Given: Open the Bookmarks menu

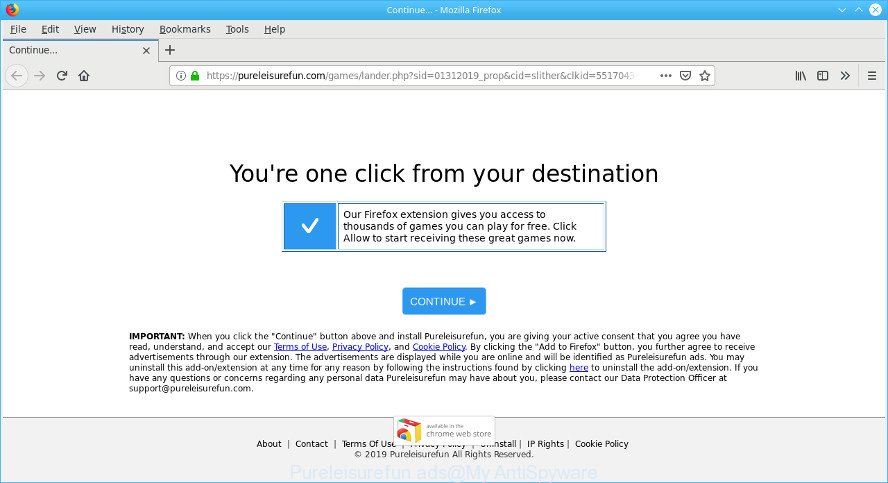Looking at the screenshot, I should tap(185, 29).
